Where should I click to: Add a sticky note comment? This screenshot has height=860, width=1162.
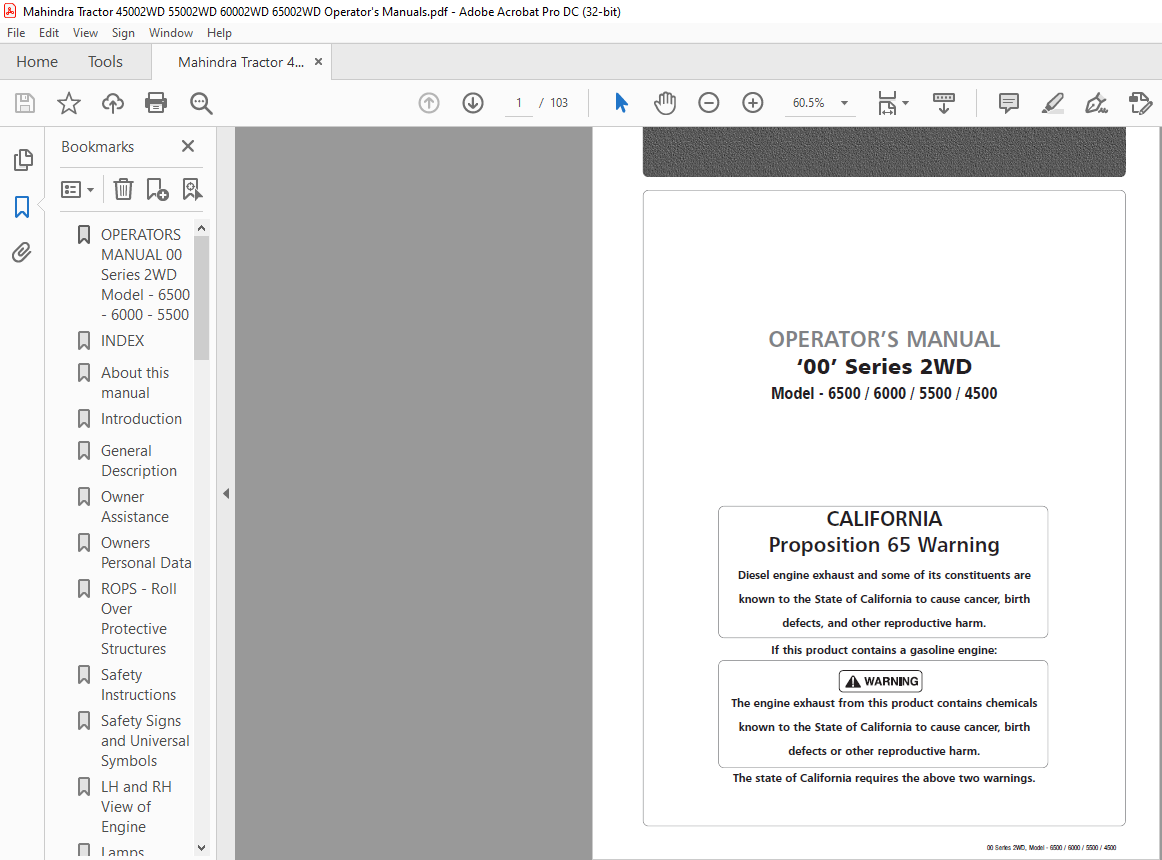[x=1009, y=103]
